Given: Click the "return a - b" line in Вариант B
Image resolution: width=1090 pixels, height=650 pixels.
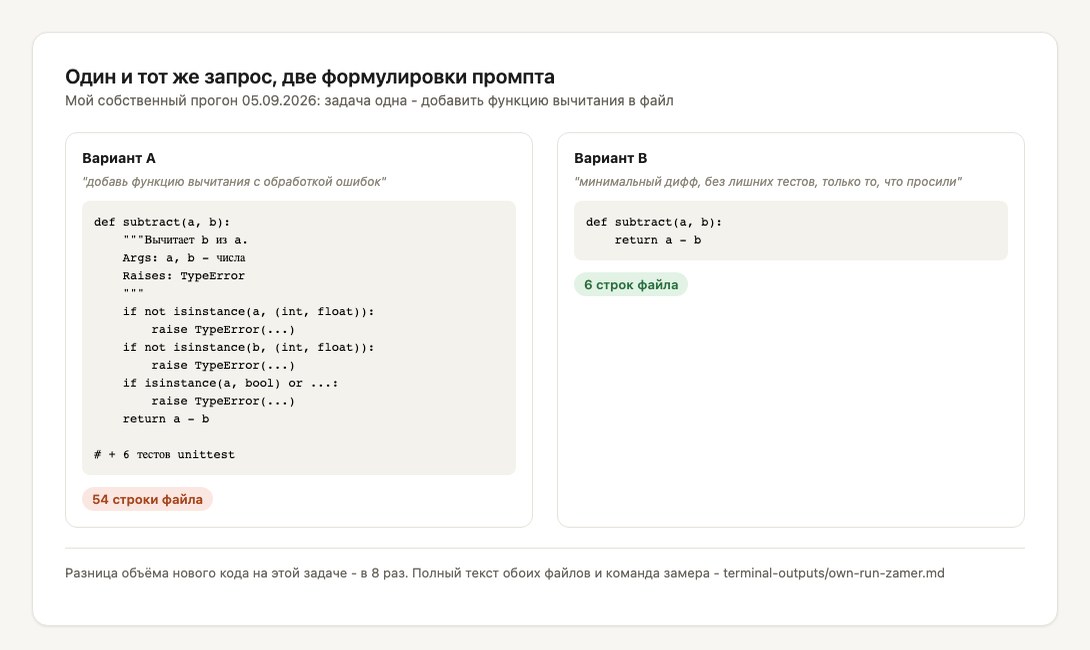Looking at the screenshot, I should 658,240.
